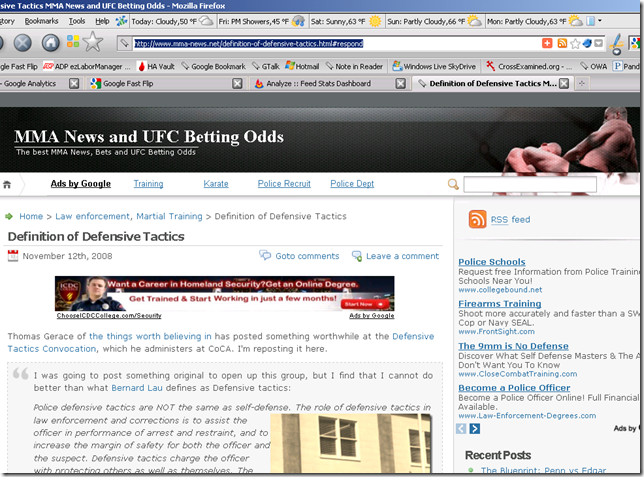Click the envelope icon in the address bar
This screenshot has width=644, height=477.
point(598,43)
